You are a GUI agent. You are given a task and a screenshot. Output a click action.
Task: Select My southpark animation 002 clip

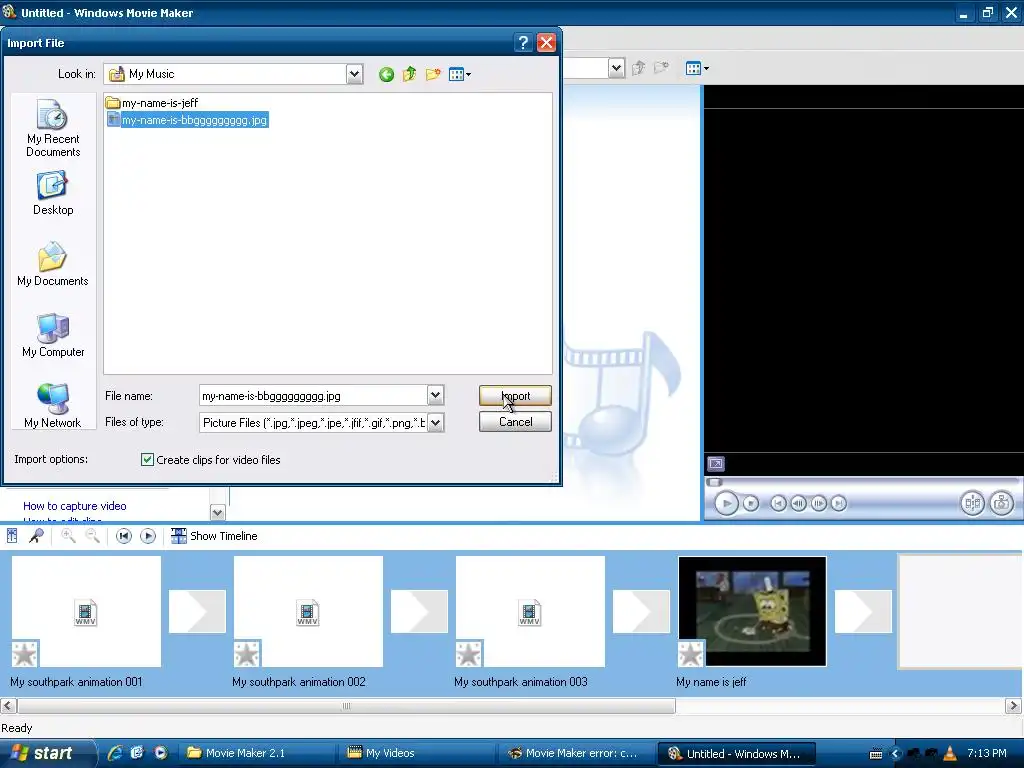point(308,611)
